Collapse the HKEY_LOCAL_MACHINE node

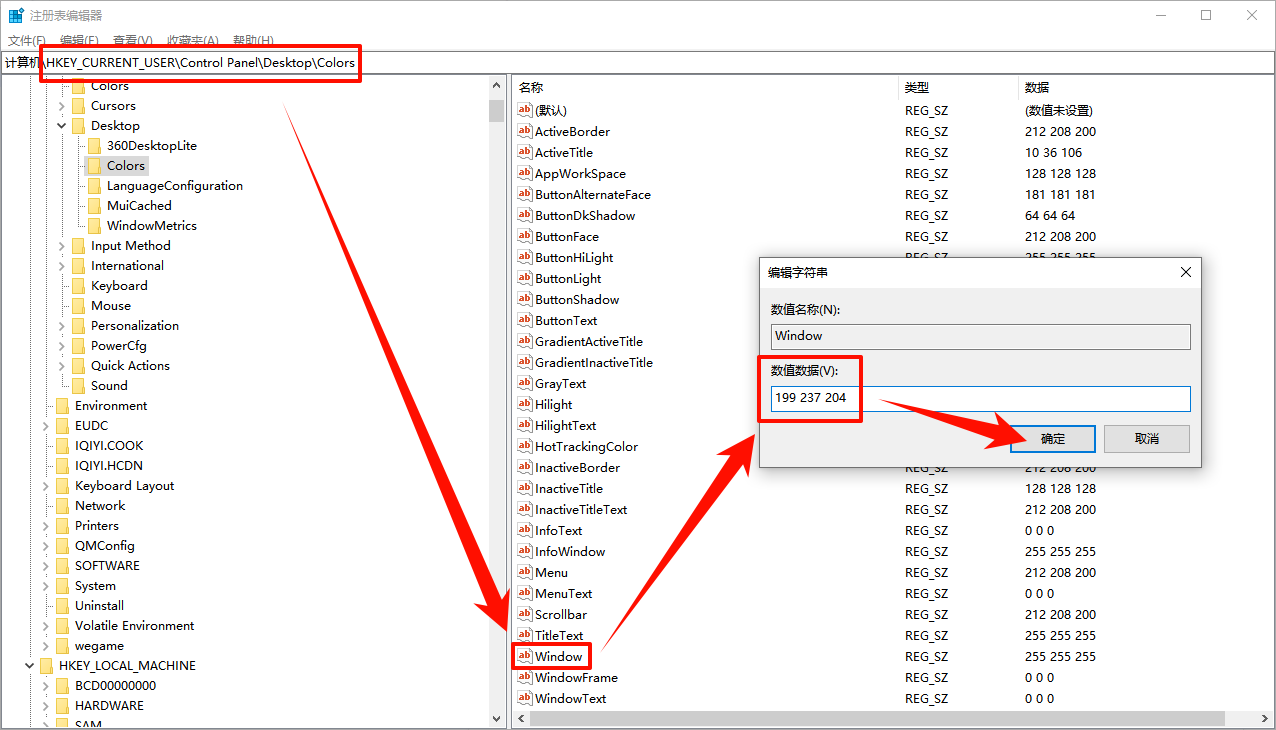[30, 665]
